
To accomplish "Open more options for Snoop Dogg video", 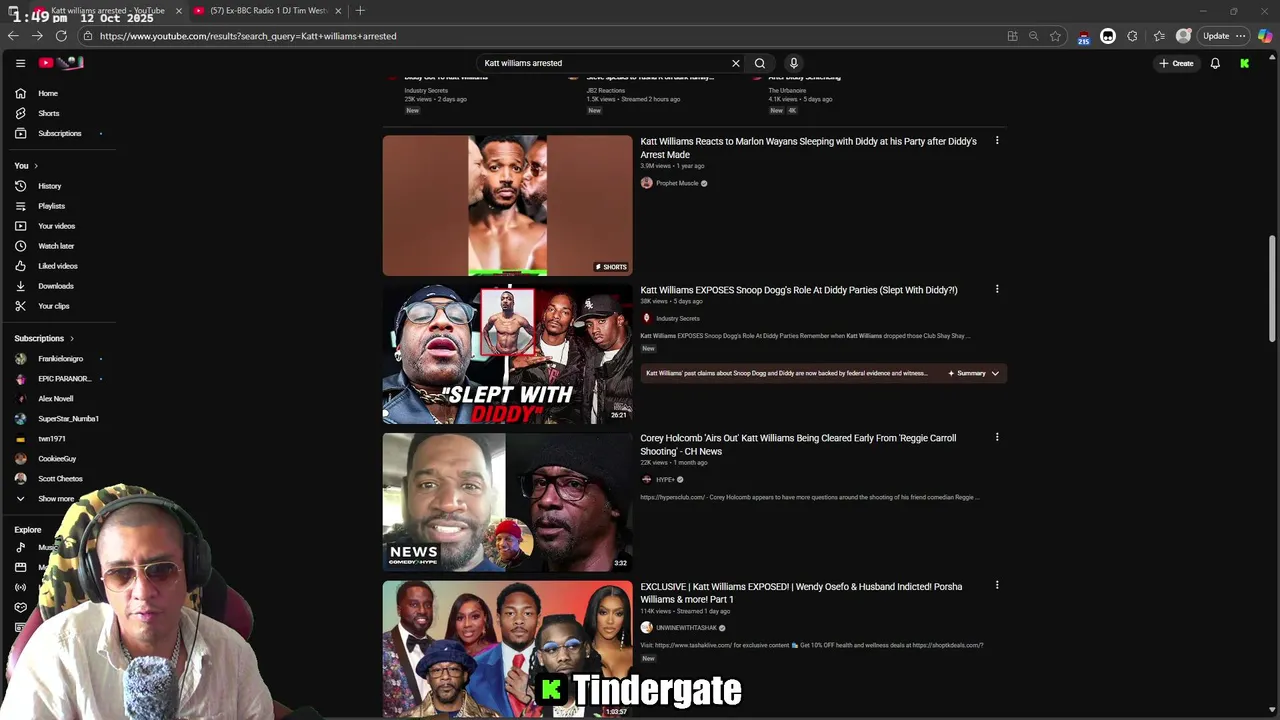I will coord(997,289).
